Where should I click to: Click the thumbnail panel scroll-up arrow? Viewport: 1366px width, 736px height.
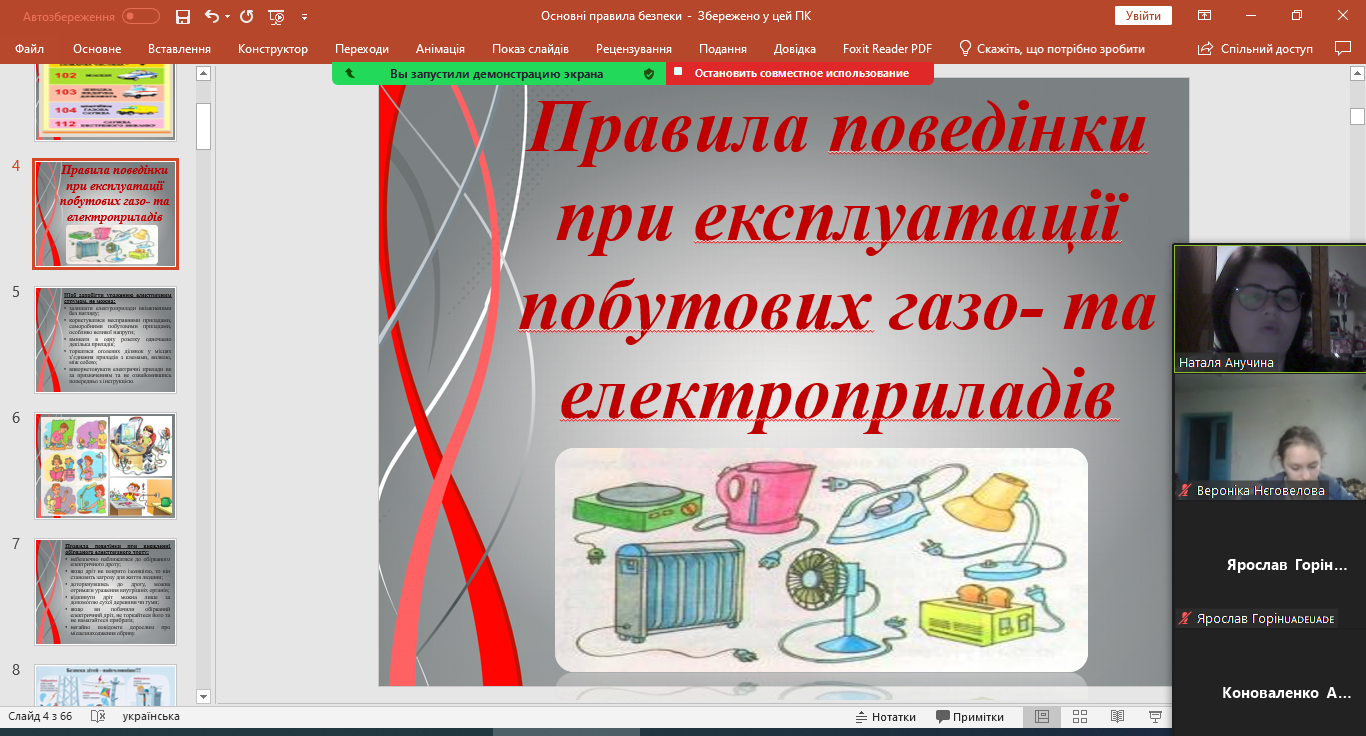point(203,73)
